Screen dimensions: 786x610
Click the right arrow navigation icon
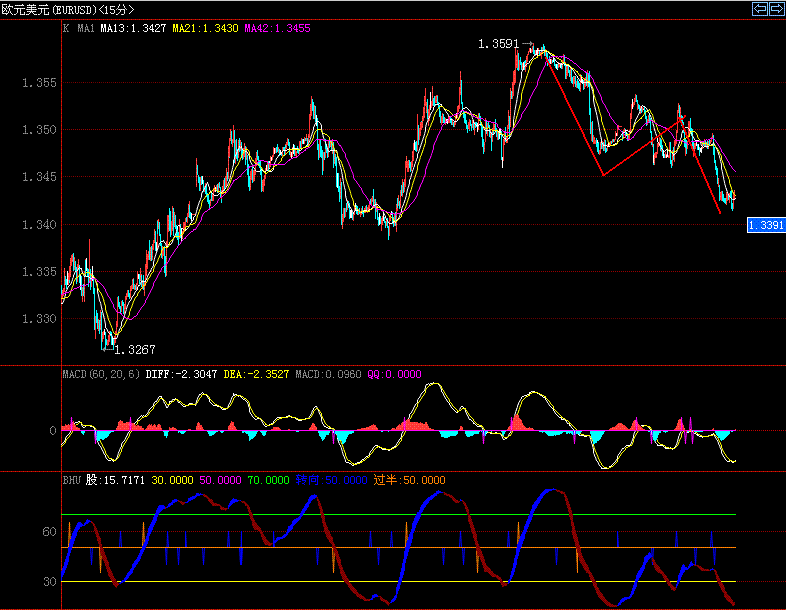click(776, 9)
